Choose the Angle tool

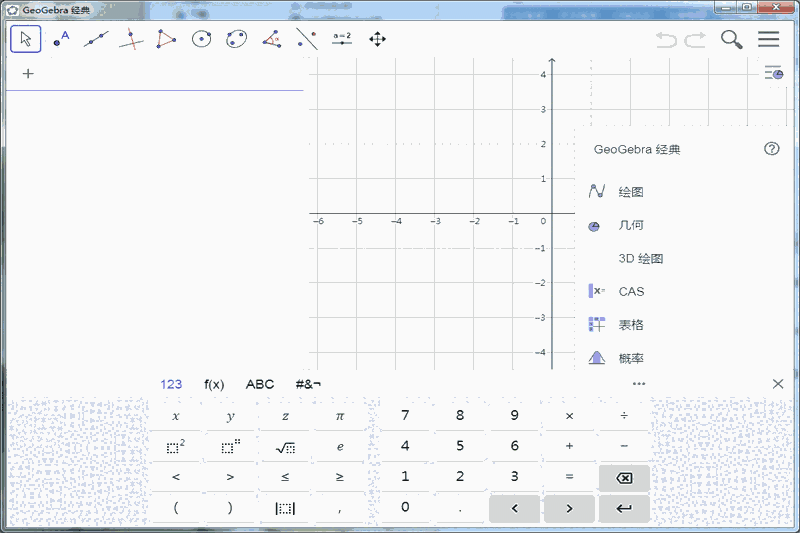(272, 39)
